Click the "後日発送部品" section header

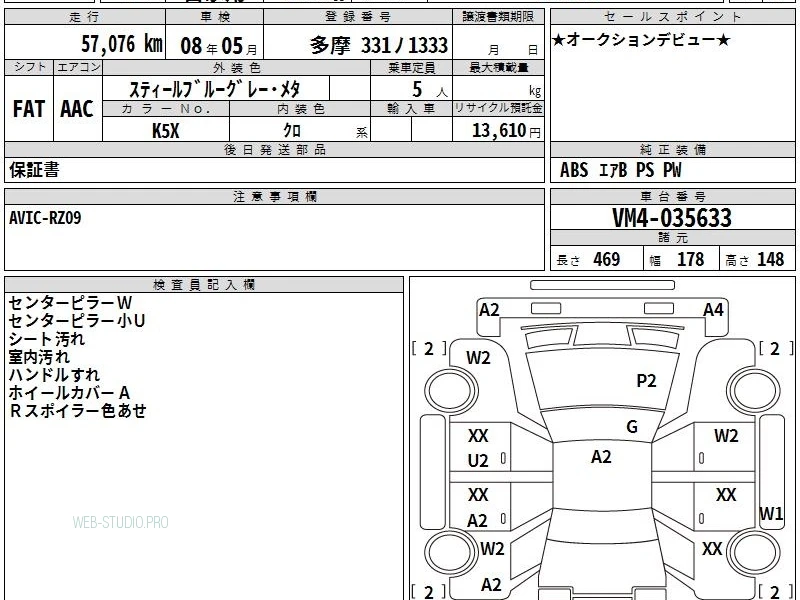274,149
